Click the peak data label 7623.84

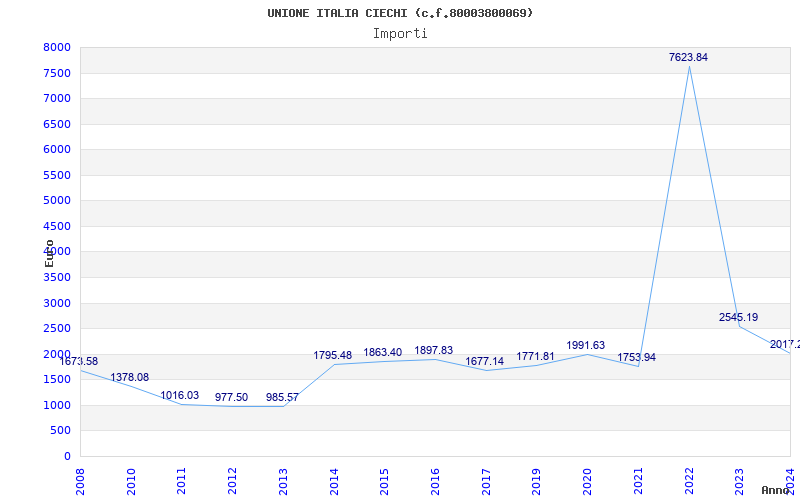(x=688, y=57)
